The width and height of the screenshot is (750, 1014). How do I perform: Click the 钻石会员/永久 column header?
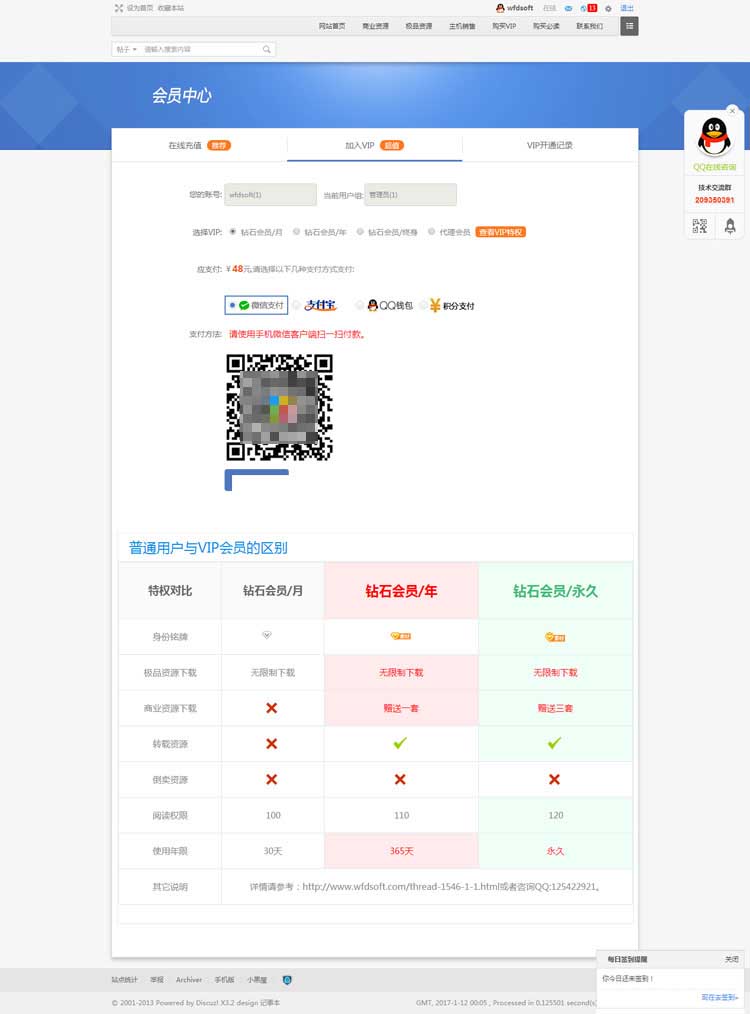(x=555, y=590)
